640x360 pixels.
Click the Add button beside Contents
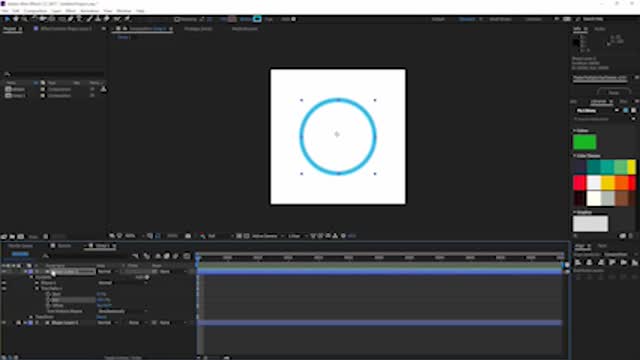pyautogui.click(x=147, y=277)
